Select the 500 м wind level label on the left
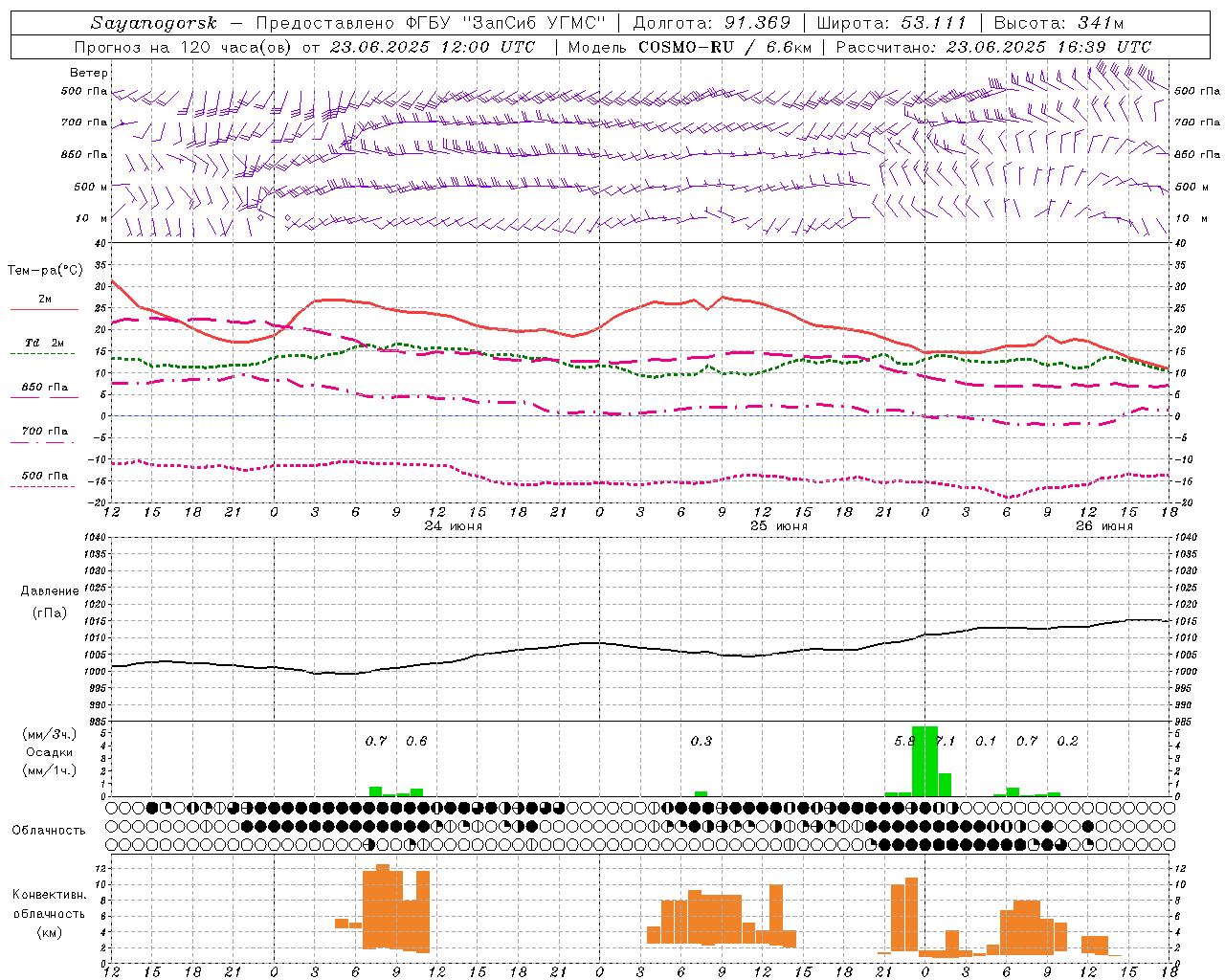The width and height of the screenshot is (1225, 980). pyautogui.click(x=91, y=187)
